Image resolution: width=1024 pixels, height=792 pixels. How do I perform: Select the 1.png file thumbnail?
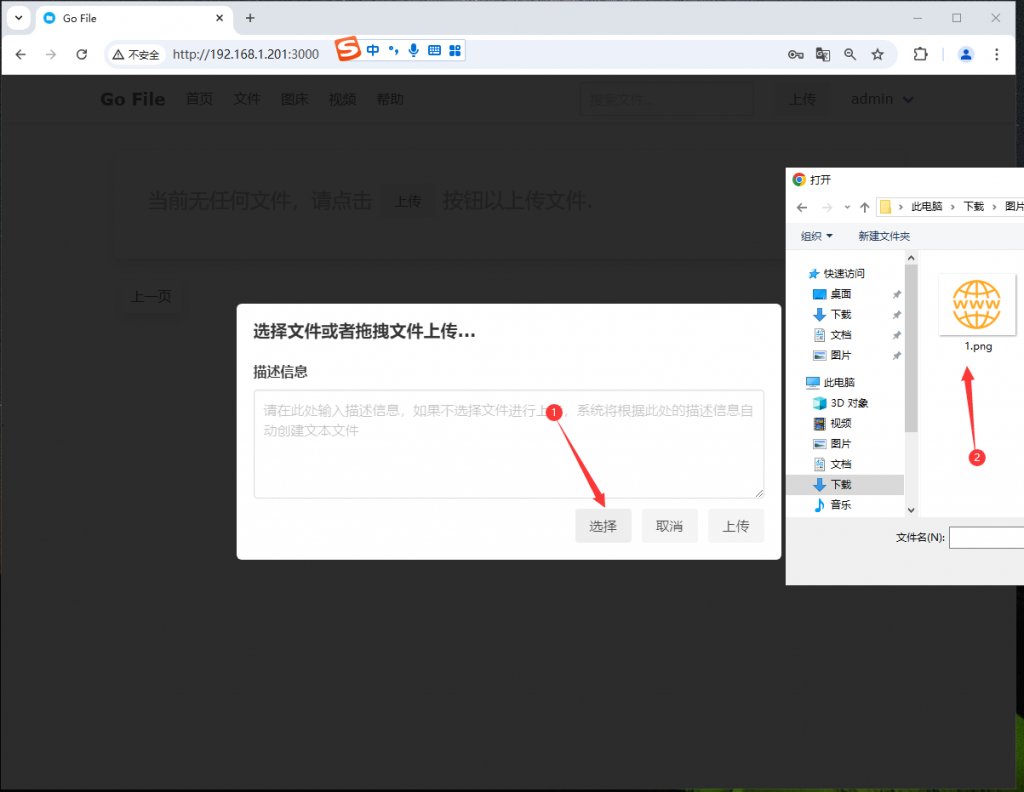click(x=977, y=303)
